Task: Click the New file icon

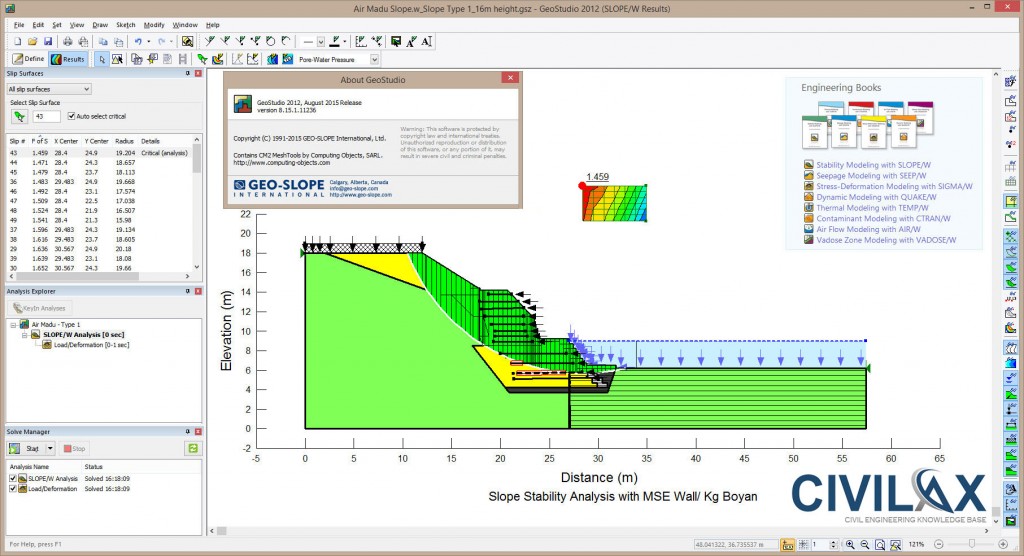Action: point(18,41)
